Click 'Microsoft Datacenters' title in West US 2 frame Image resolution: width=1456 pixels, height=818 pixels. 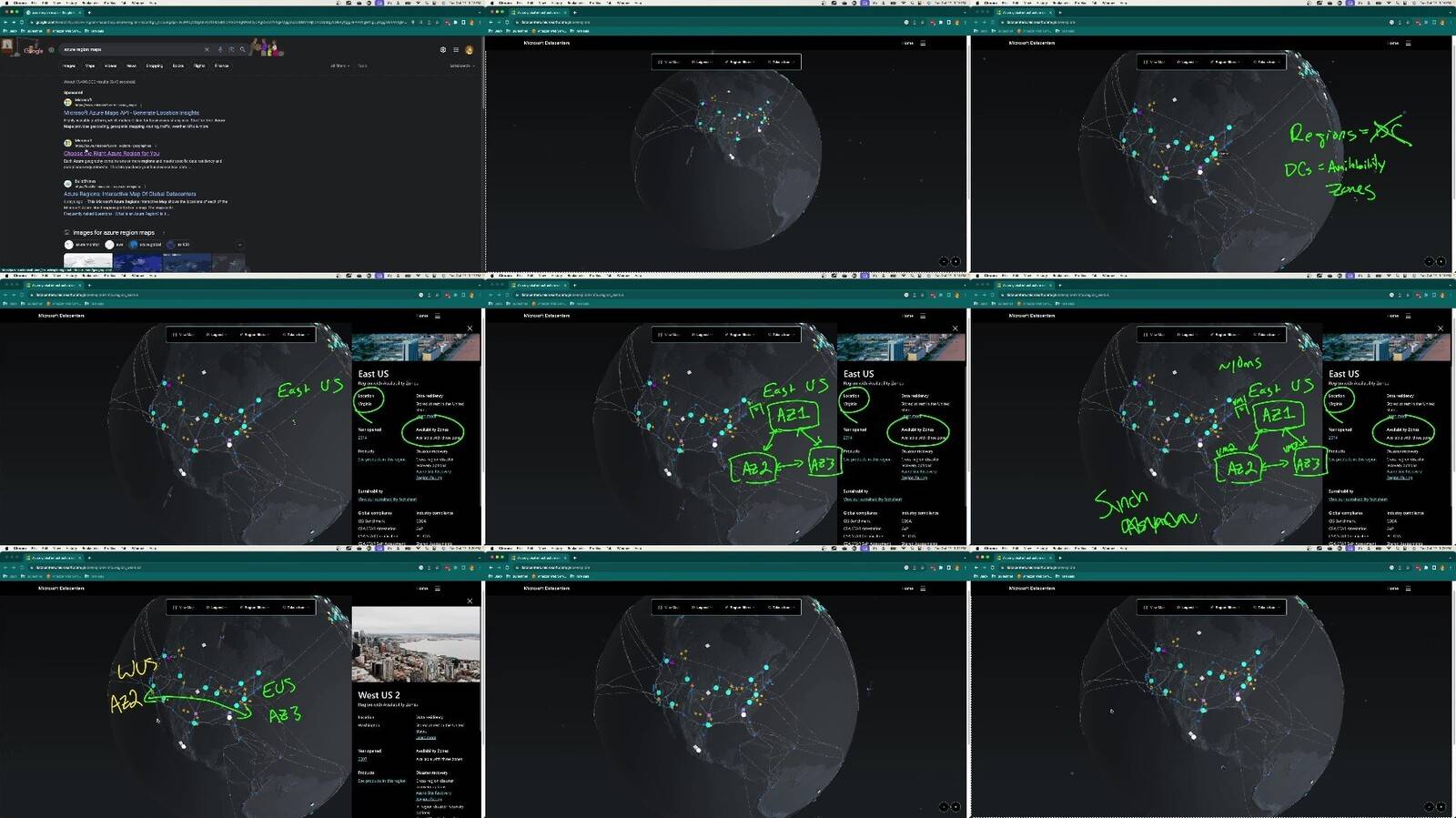coord(61,588)
